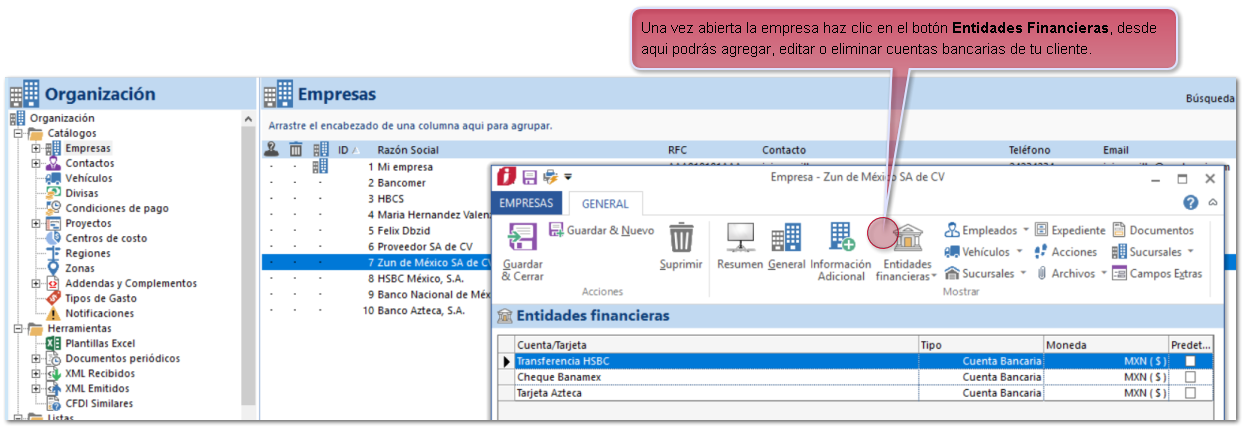The width and height of the screenshot is (1245, 429).
Task: Click Empleados button in ribbon
Action: pyautogui.click(x=980, y=231)
